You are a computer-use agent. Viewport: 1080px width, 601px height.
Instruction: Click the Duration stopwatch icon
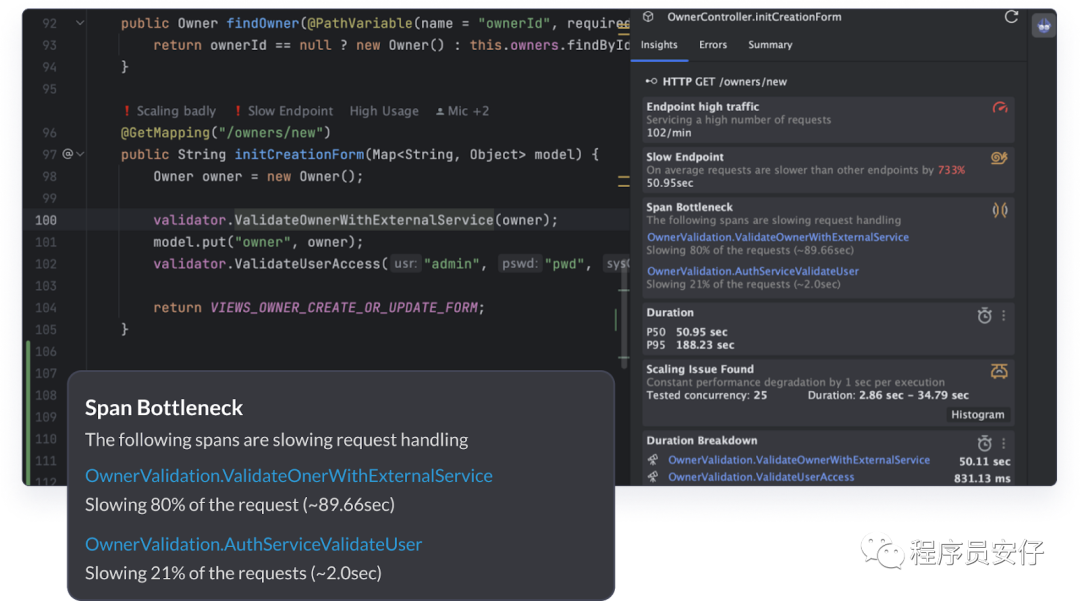984,315
